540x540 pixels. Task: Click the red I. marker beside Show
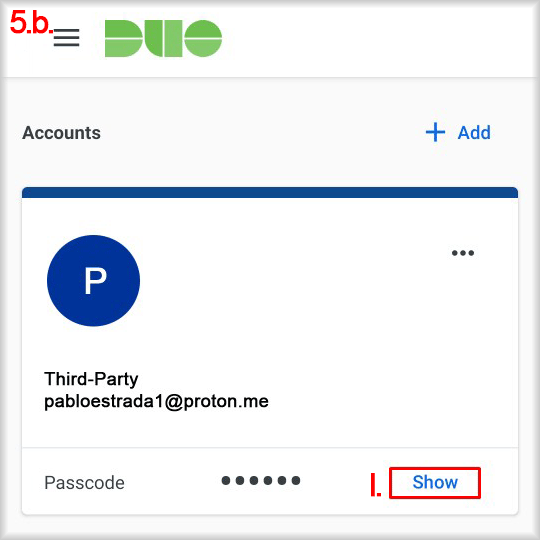(x=375, y=485)
